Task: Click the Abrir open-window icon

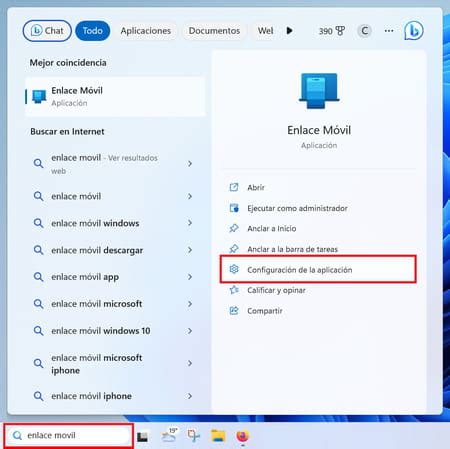Action: [x=234, y=187]
